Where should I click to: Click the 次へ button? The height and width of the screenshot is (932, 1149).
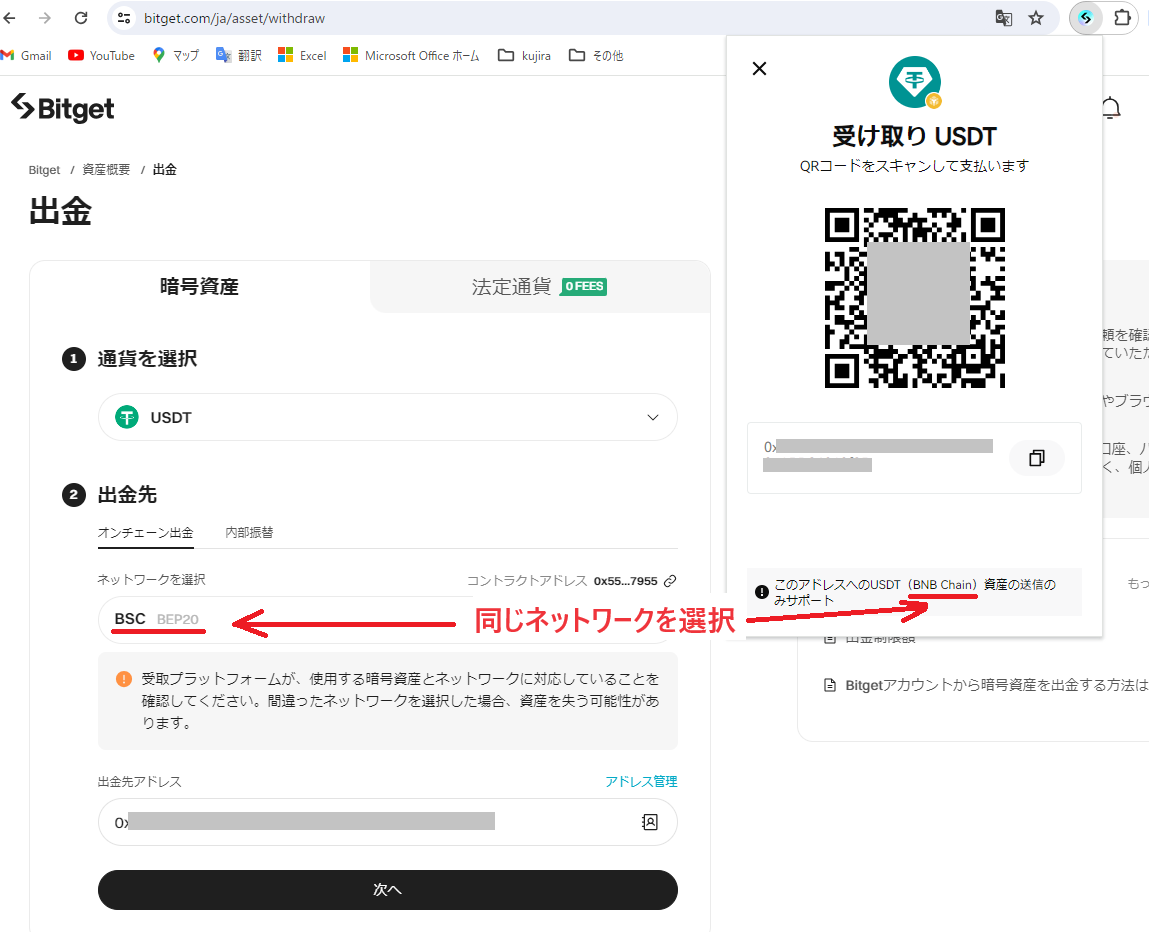coord(388,889)
